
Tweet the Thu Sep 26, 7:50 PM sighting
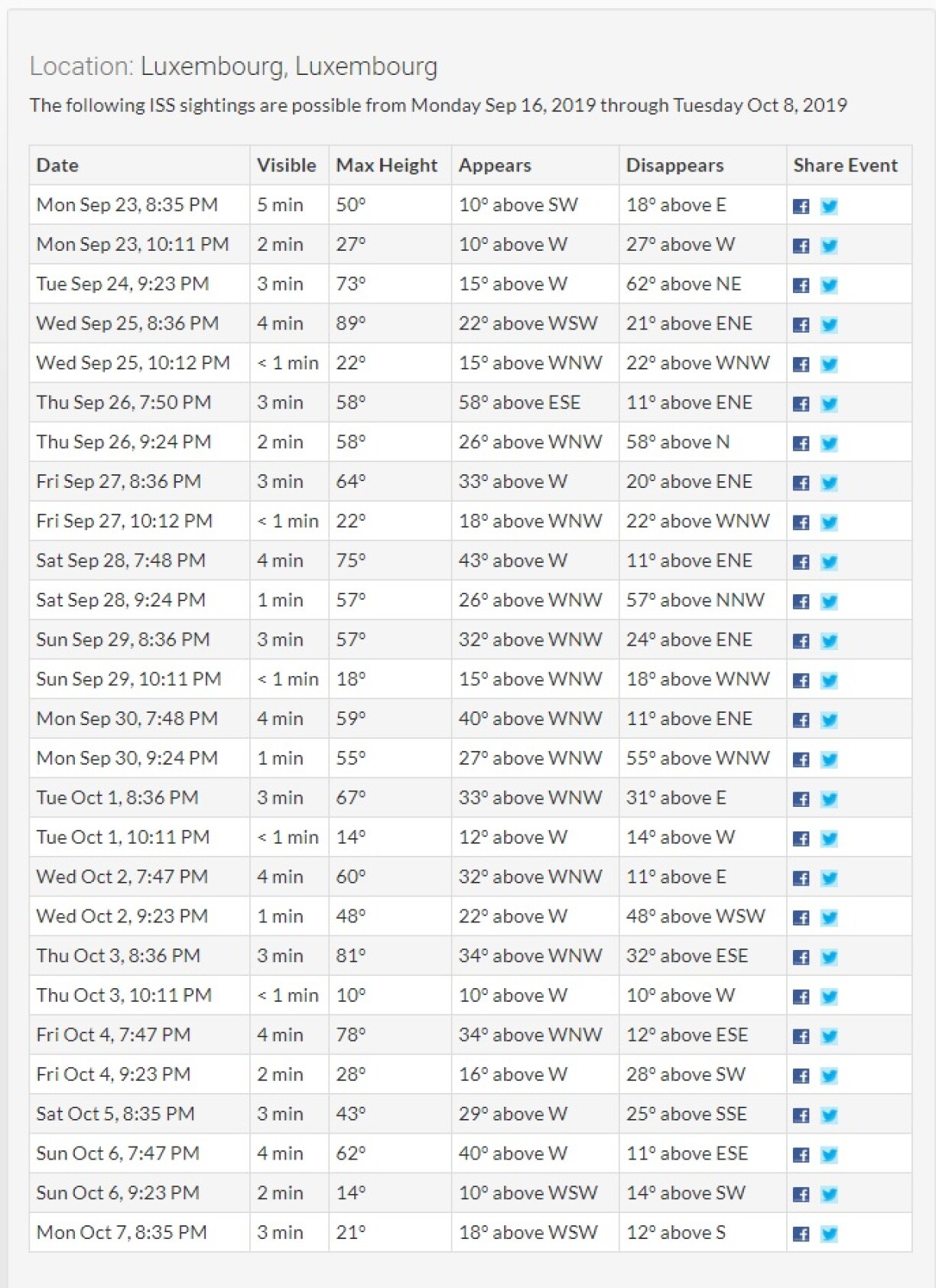coord(829,404)
